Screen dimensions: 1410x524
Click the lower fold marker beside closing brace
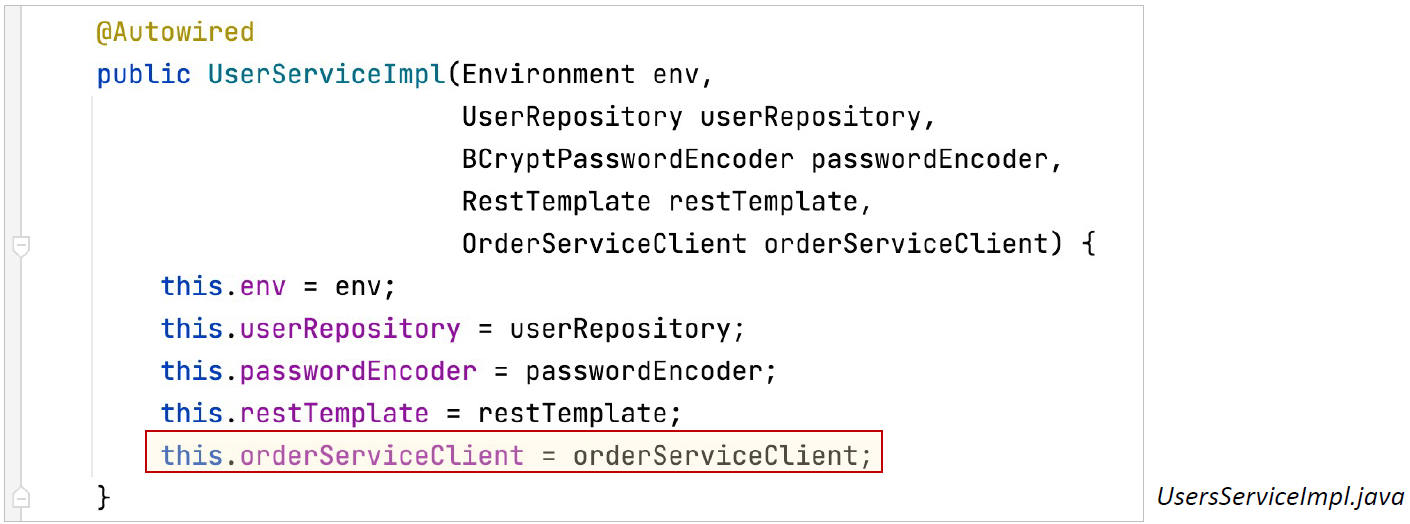pyautogui.click(x=21, y=497)
